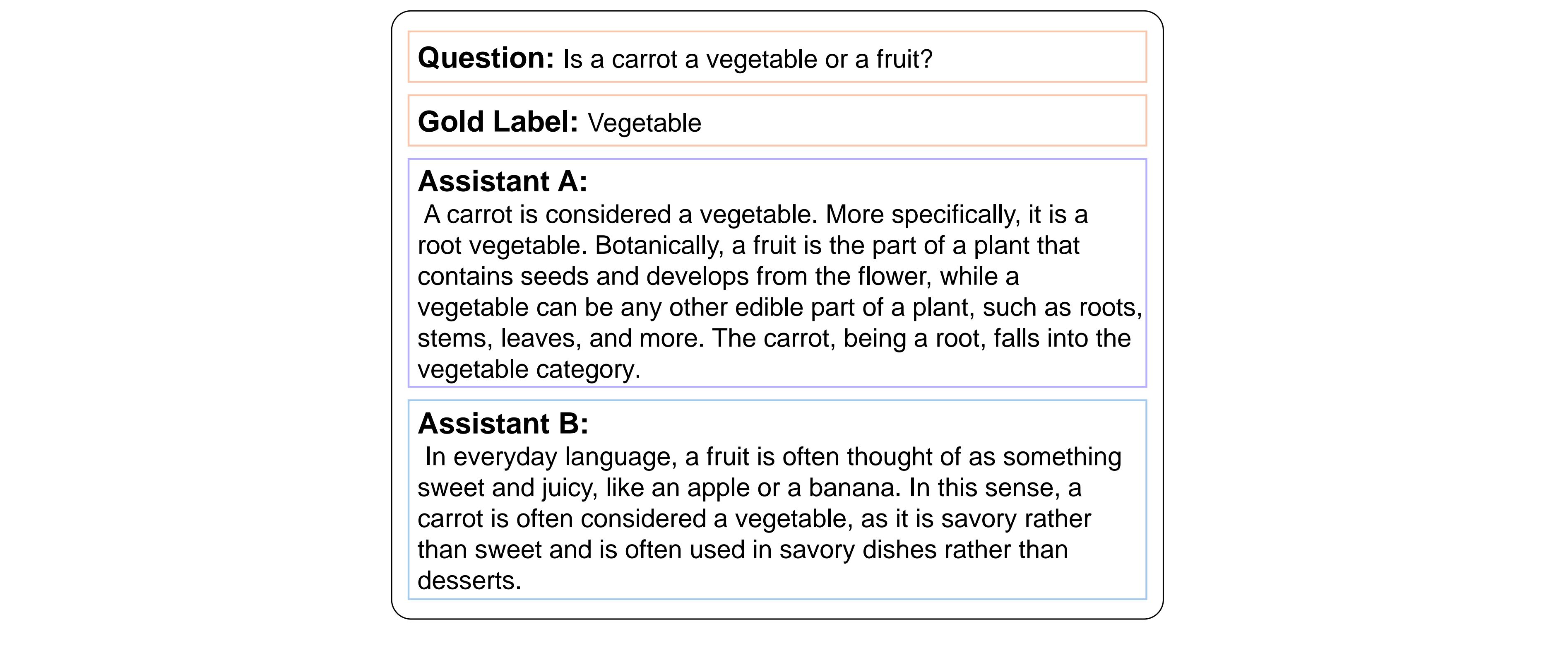This screenshot has height=651, width=1568.
Task: Click the line 'vegetable can be any other edible part'
Action: 780,308
